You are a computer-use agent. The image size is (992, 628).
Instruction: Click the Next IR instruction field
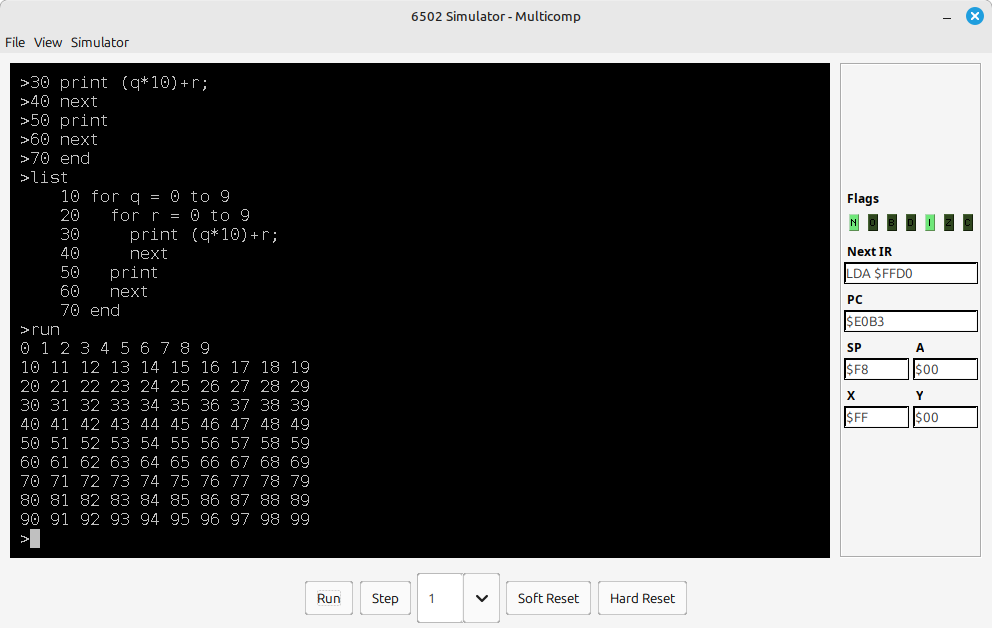[x=910, y=273]
